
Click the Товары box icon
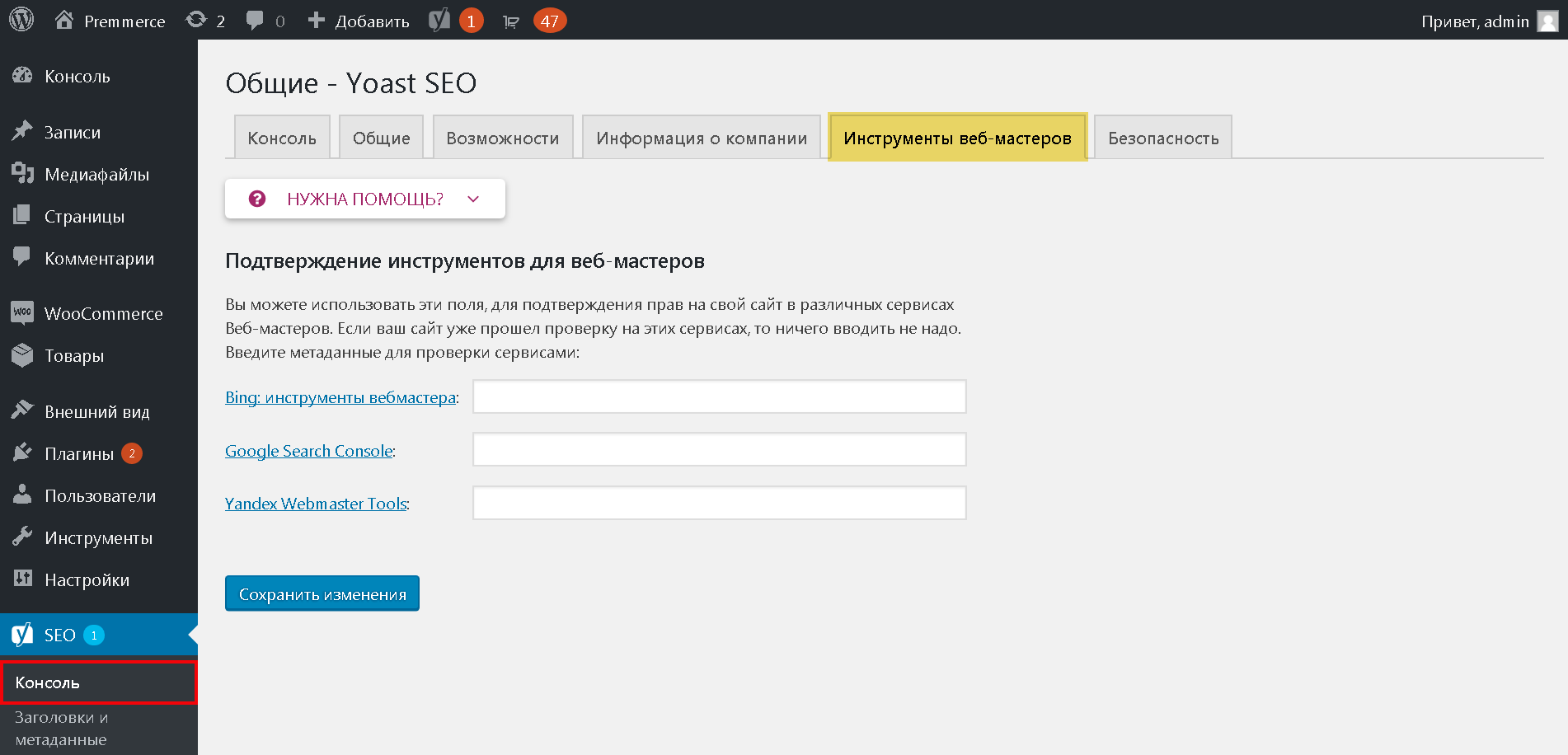point(22,354)
